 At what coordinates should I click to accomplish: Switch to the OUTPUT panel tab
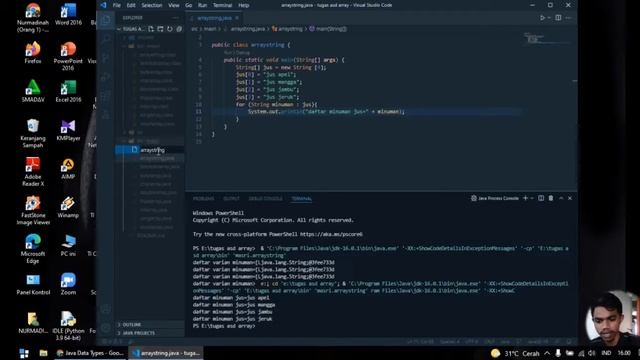[231, 199]
